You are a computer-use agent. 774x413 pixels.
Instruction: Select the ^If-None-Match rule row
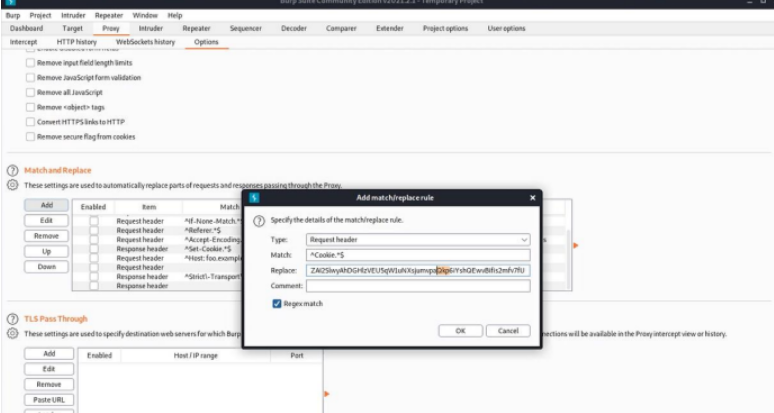(x=158, y=221)
